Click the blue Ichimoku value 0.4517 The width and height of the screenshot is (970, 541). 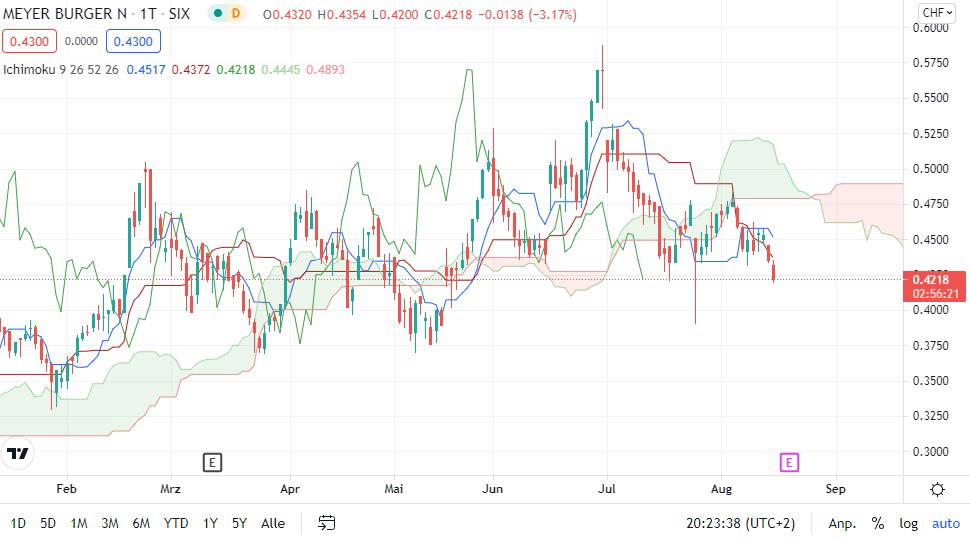point(146,69)
